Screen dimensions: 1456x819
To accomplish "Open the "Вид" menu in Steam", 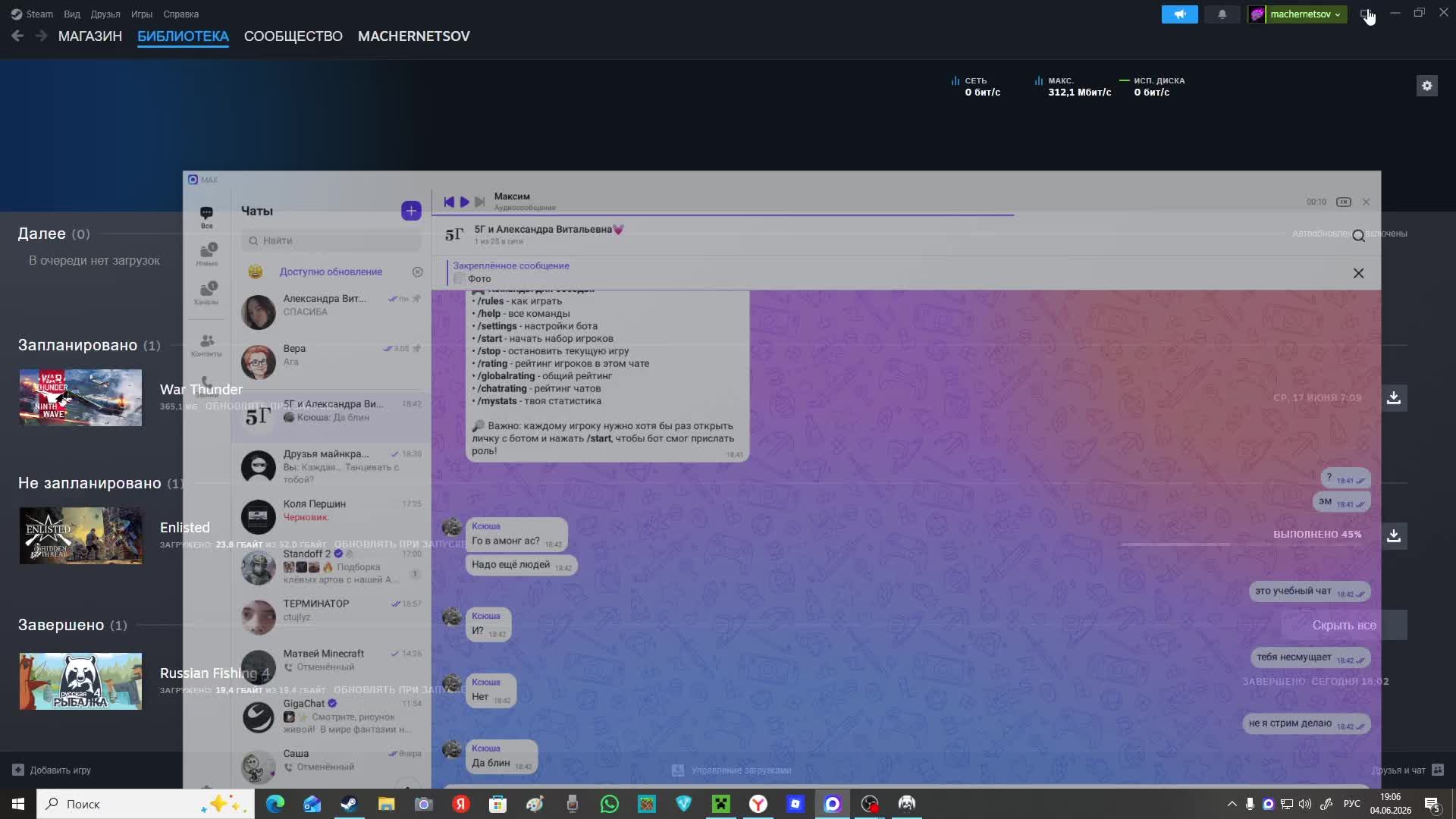I will (x=72, y=14).
